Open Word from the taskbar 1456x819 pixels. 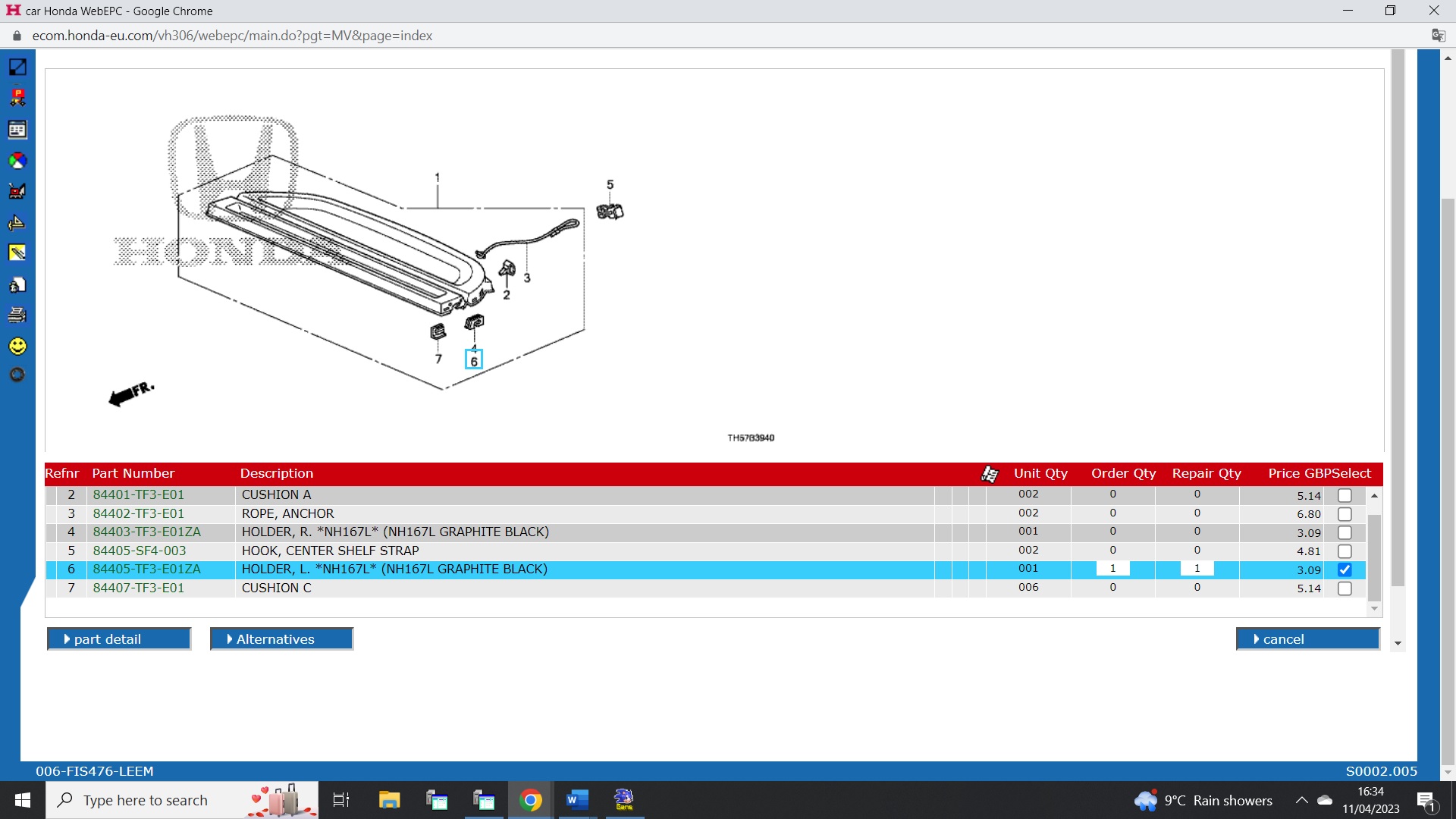click(576, 800)
